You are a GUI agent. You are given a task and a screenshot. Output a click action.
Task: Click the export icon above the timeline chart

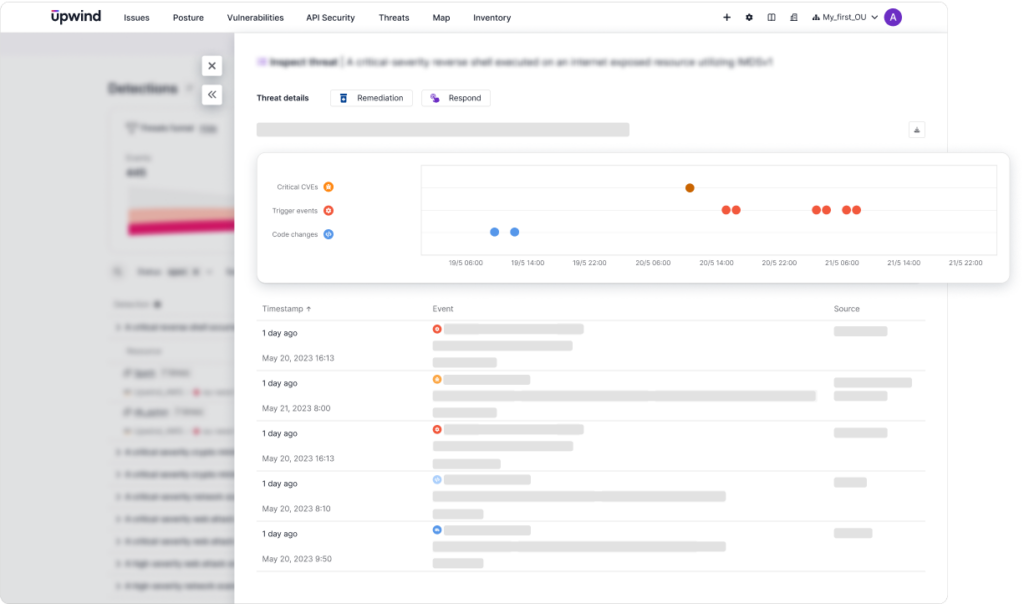(916, 129)
